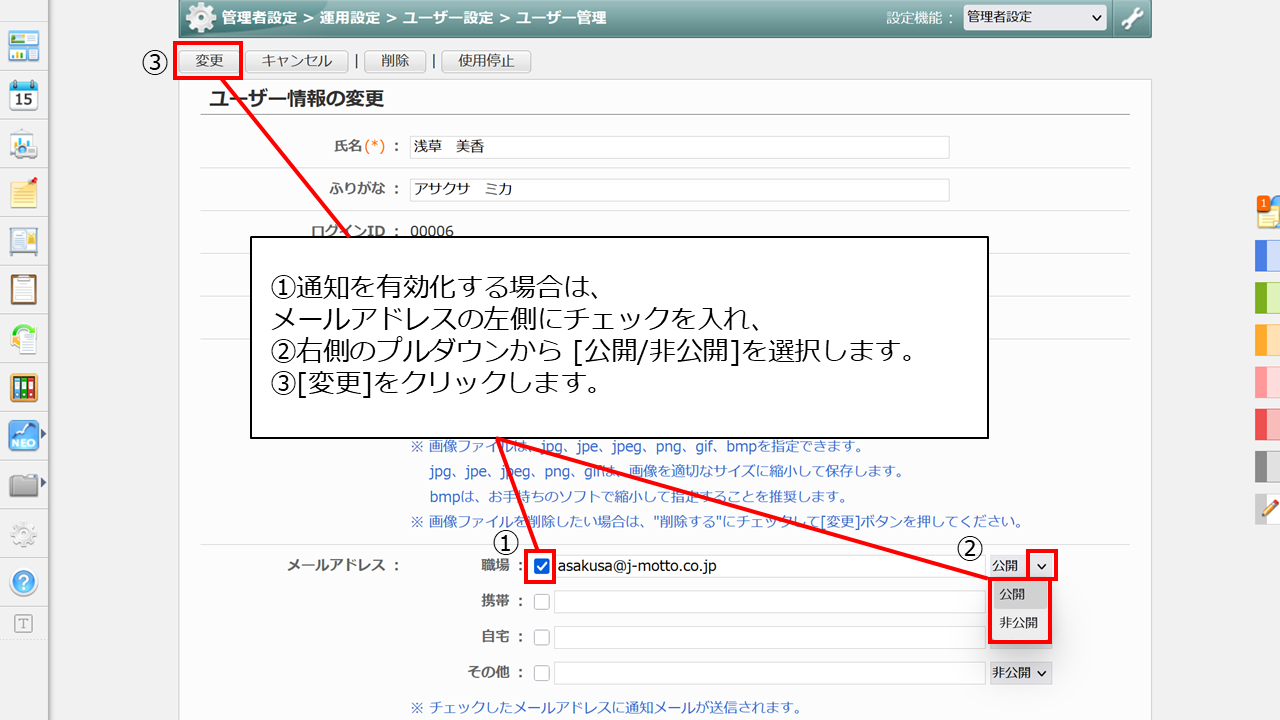Expand the 職場 公開 dropdown arrow

[x=1042, y=566]
